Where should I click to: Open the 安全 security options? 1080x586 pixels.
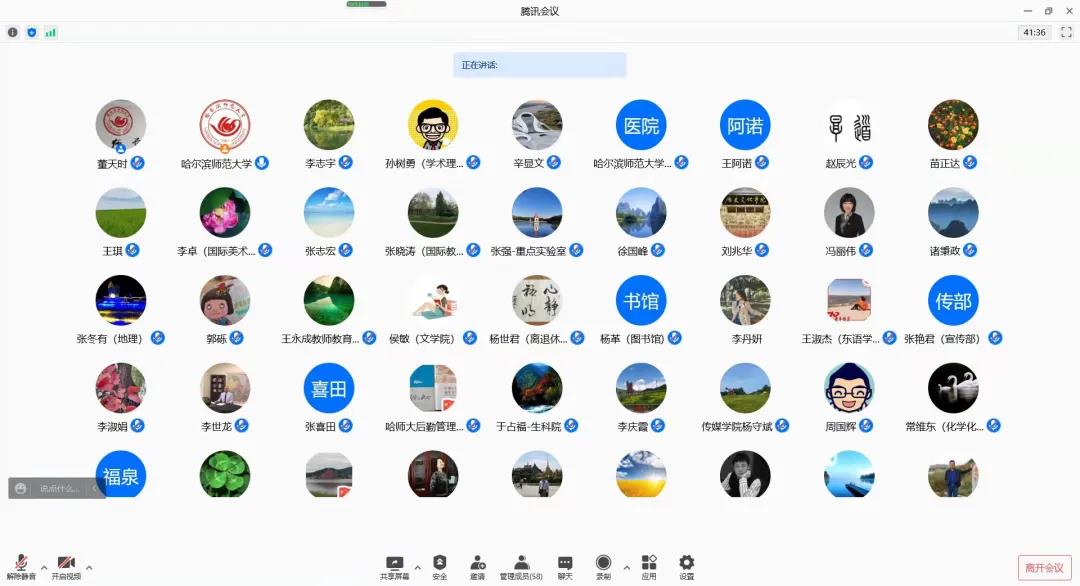440,566
